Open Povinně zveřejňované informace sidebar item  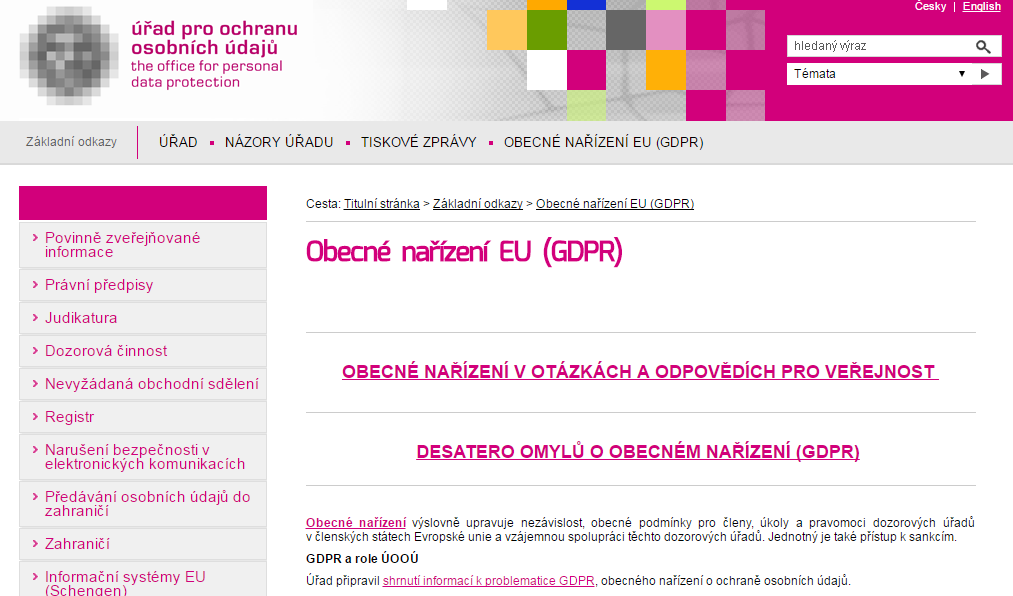[143, 245]
